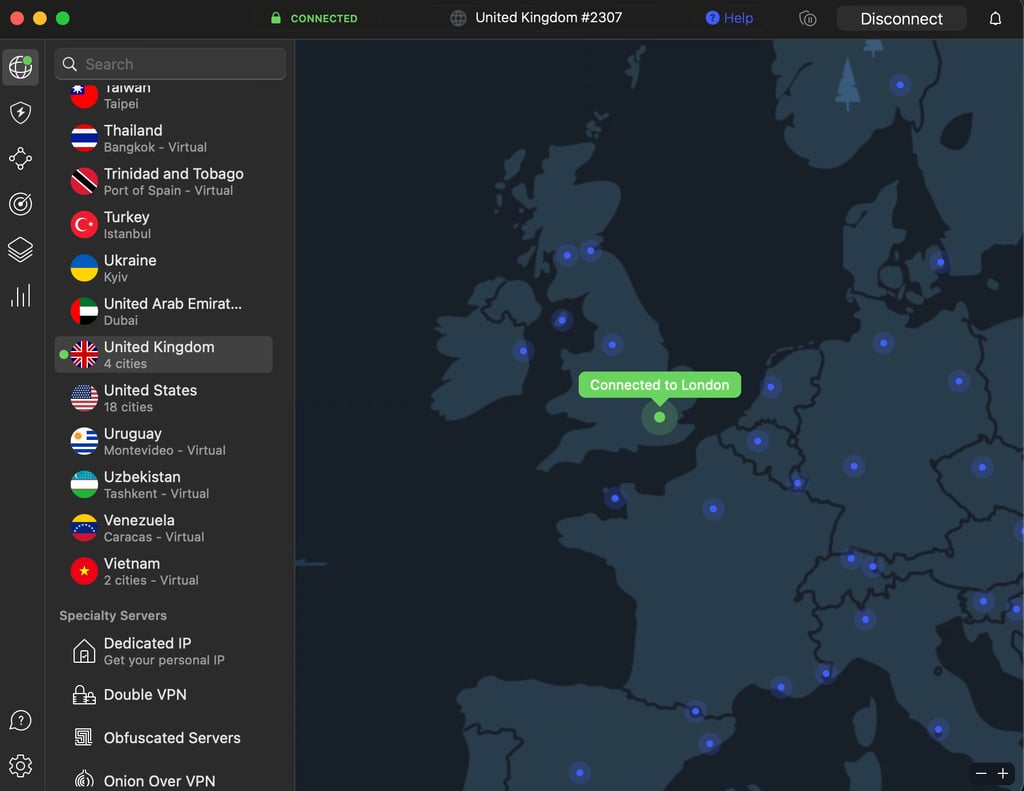
Task: Click the Vietnam flag icon
Action: pos(84,571)
